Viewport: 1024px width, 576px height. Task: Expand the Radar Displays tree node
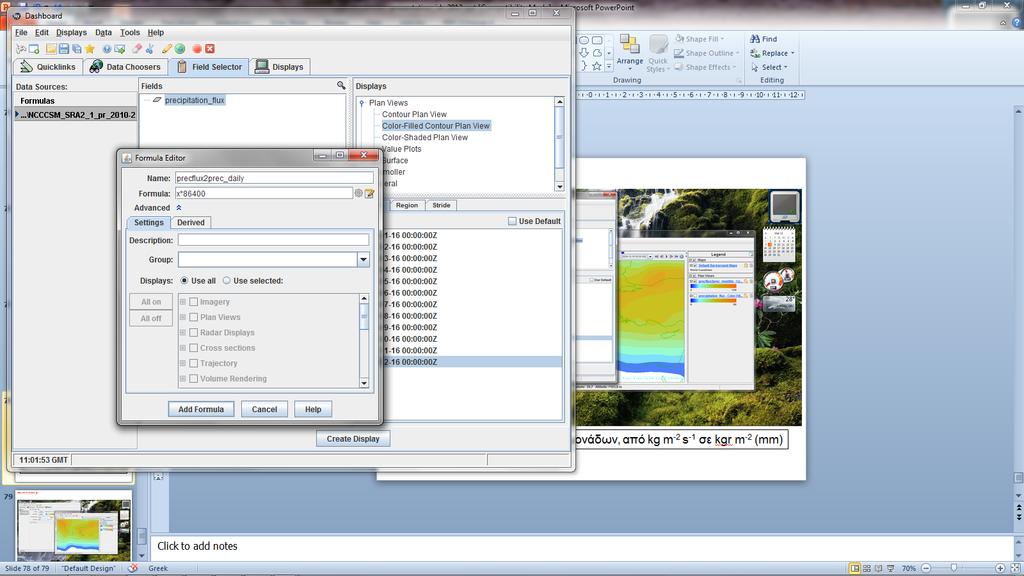pos(183,332)
